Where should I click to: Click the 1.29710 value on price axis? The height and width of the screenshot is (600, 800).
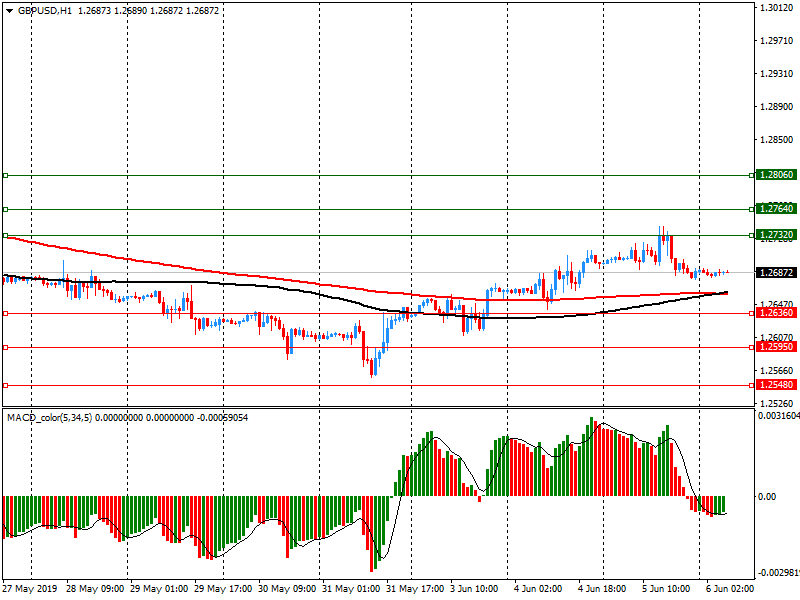click(777, 41)
